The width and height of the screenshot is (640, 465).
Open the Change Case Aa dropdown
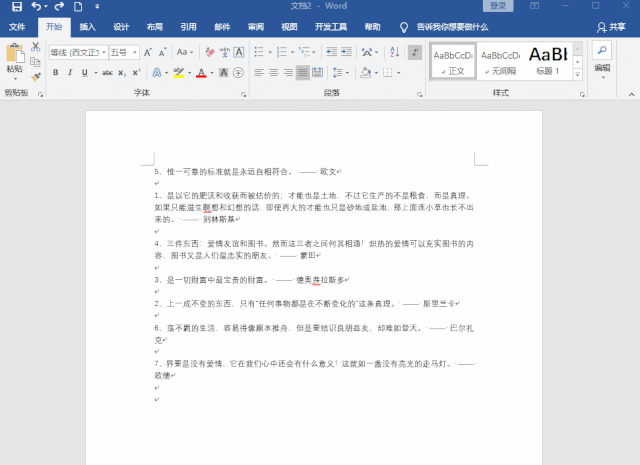(x=184, y=52)
